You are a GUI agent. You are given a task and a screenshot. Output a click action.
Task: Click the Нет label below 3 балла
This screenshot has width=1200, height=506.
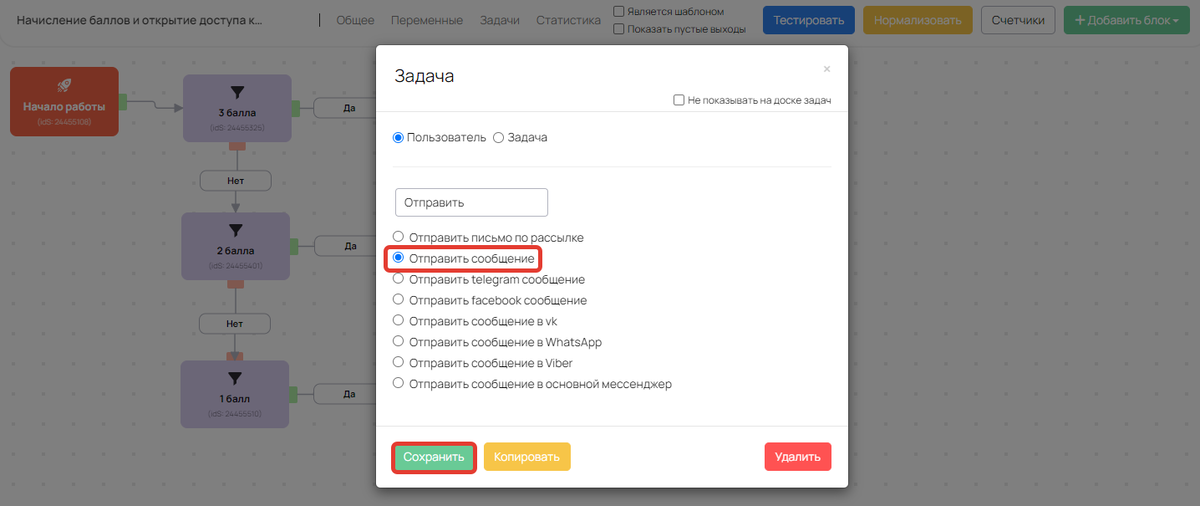(x=236, y=180)
